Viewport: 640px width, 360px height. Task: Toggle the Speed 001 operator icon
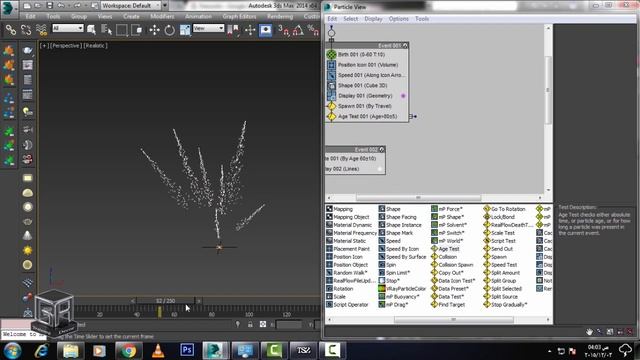point(331,75)
